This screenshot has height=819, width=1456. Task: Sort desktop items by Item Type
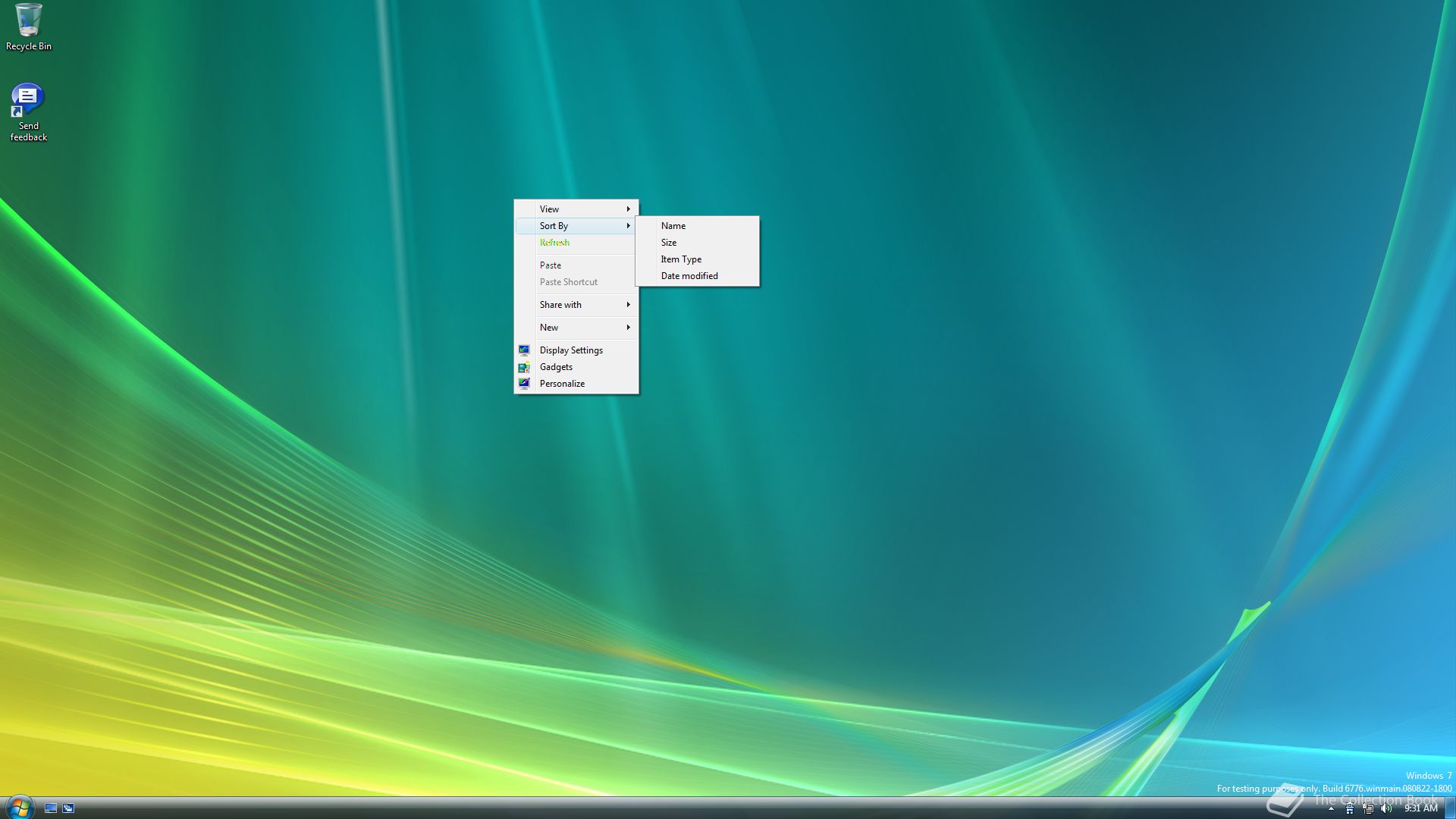point(697,259)
